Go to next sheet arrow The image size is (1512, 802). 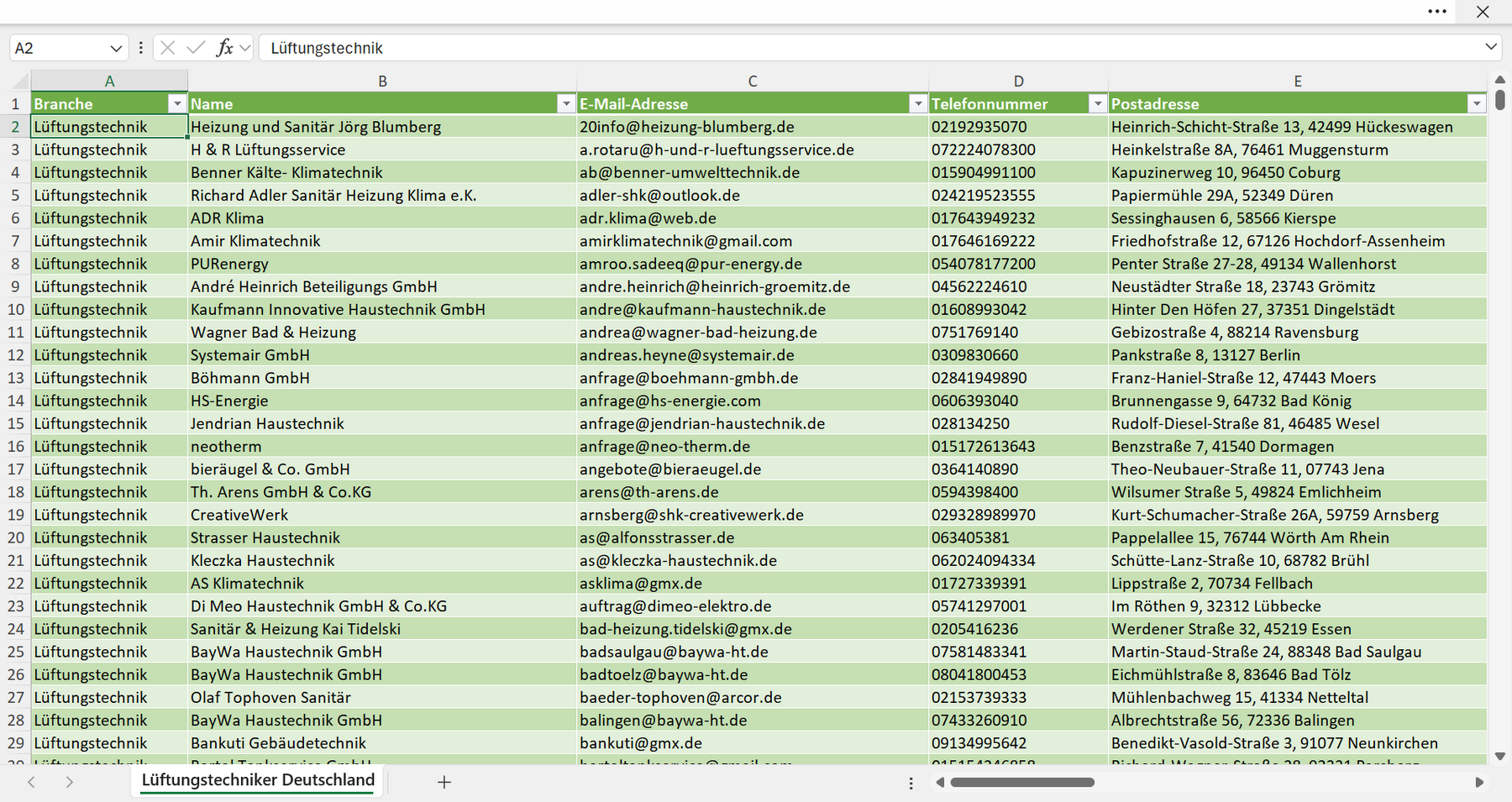[70, 782]
